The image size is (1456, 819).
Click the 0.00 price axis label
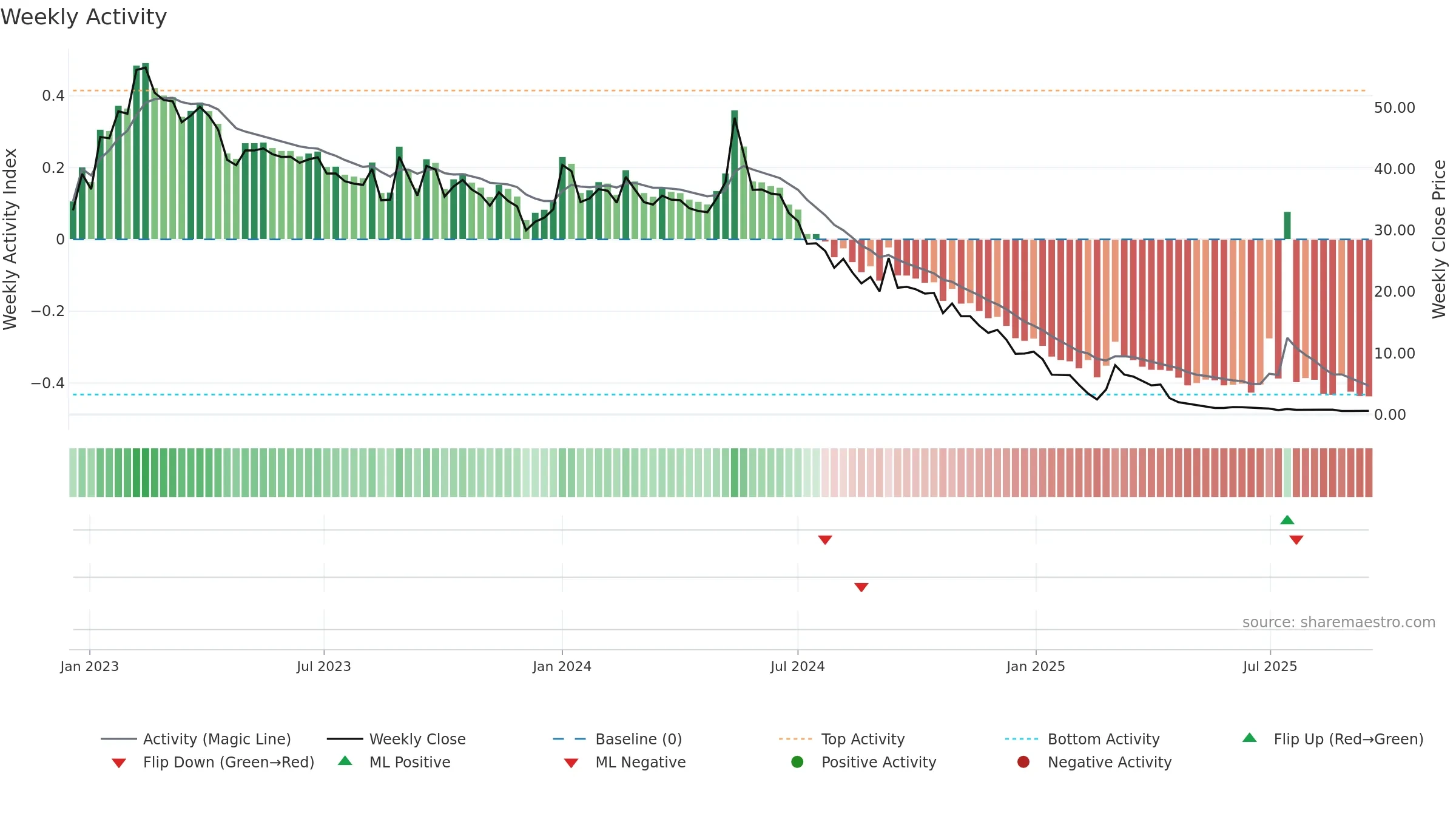pos(1390,415)
